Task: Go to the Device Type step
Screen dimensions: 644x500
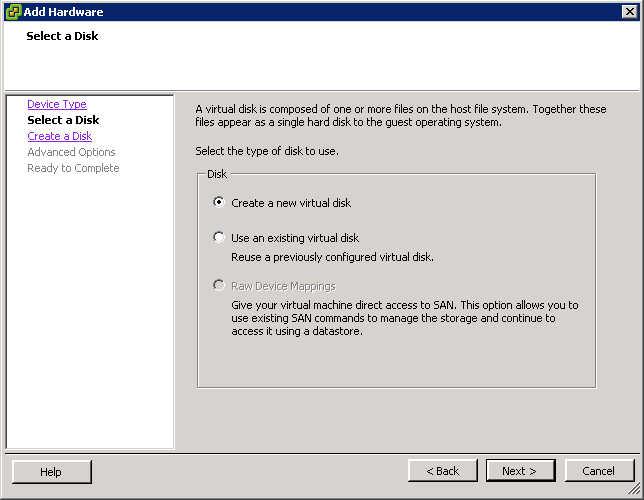Action: [57, 104]
